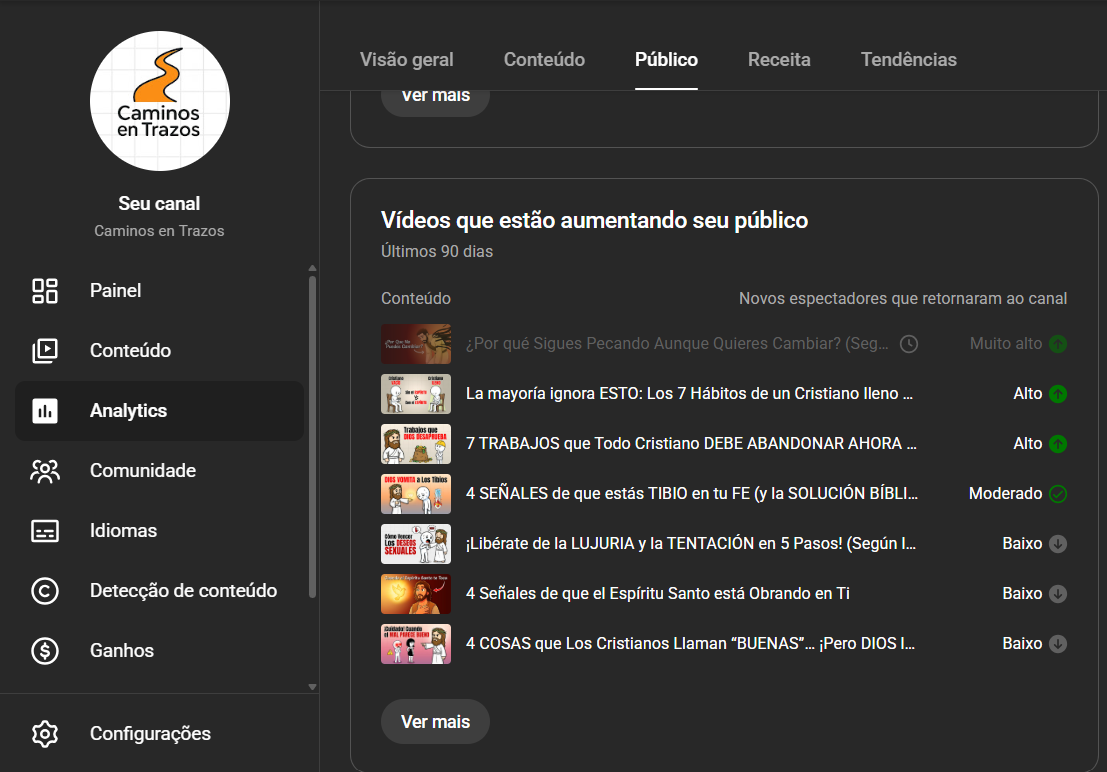
Task: Click the Moderado rating label
Action: pyautogui.click(x=1005, y=494)
